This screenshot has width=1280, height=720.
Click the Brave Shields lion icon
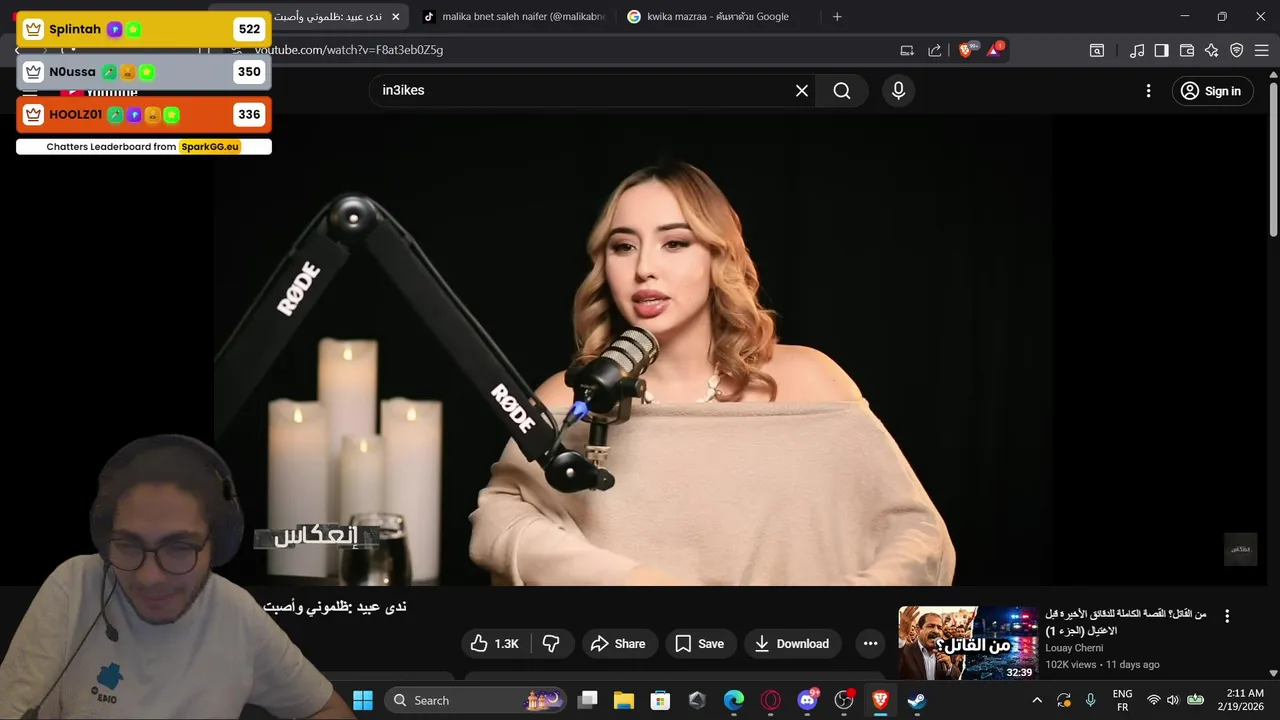966,50
